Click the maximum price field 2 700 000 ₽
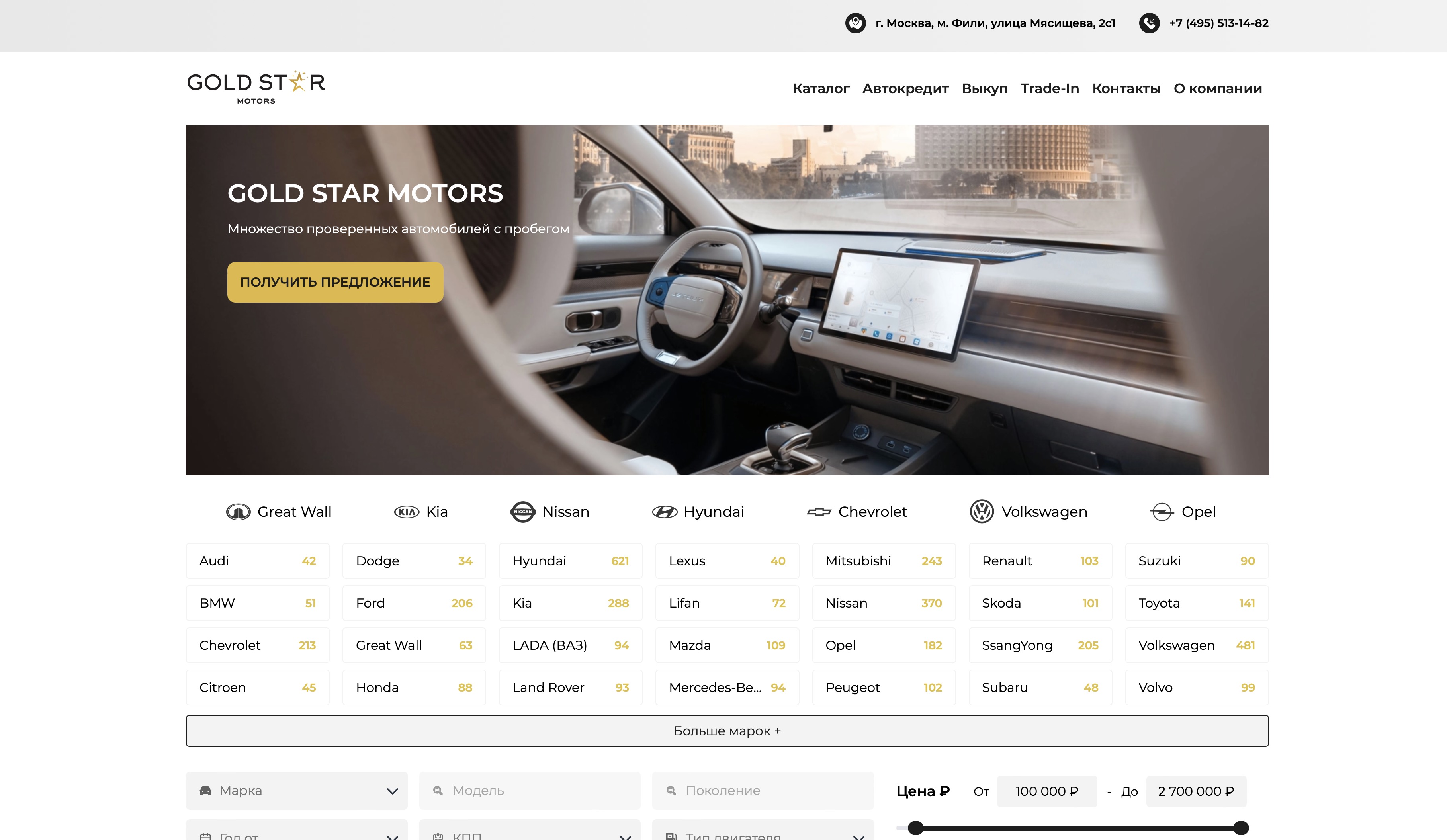This screenshot has height=840, width=1447. [x=1196, y=791]
